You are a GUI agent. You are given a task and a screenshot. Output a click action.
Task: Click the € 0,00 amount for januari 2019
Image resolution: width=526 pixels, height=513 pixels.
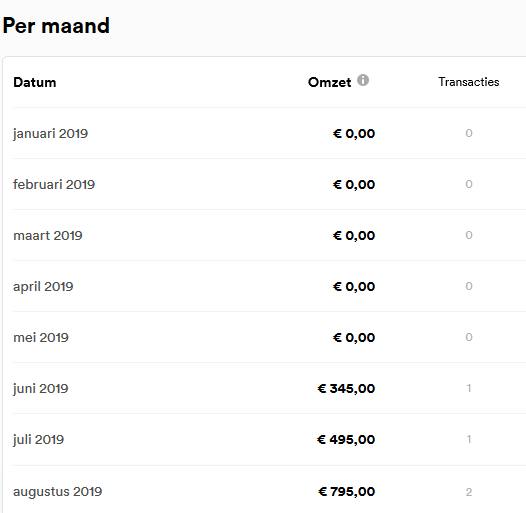point(354,134)
